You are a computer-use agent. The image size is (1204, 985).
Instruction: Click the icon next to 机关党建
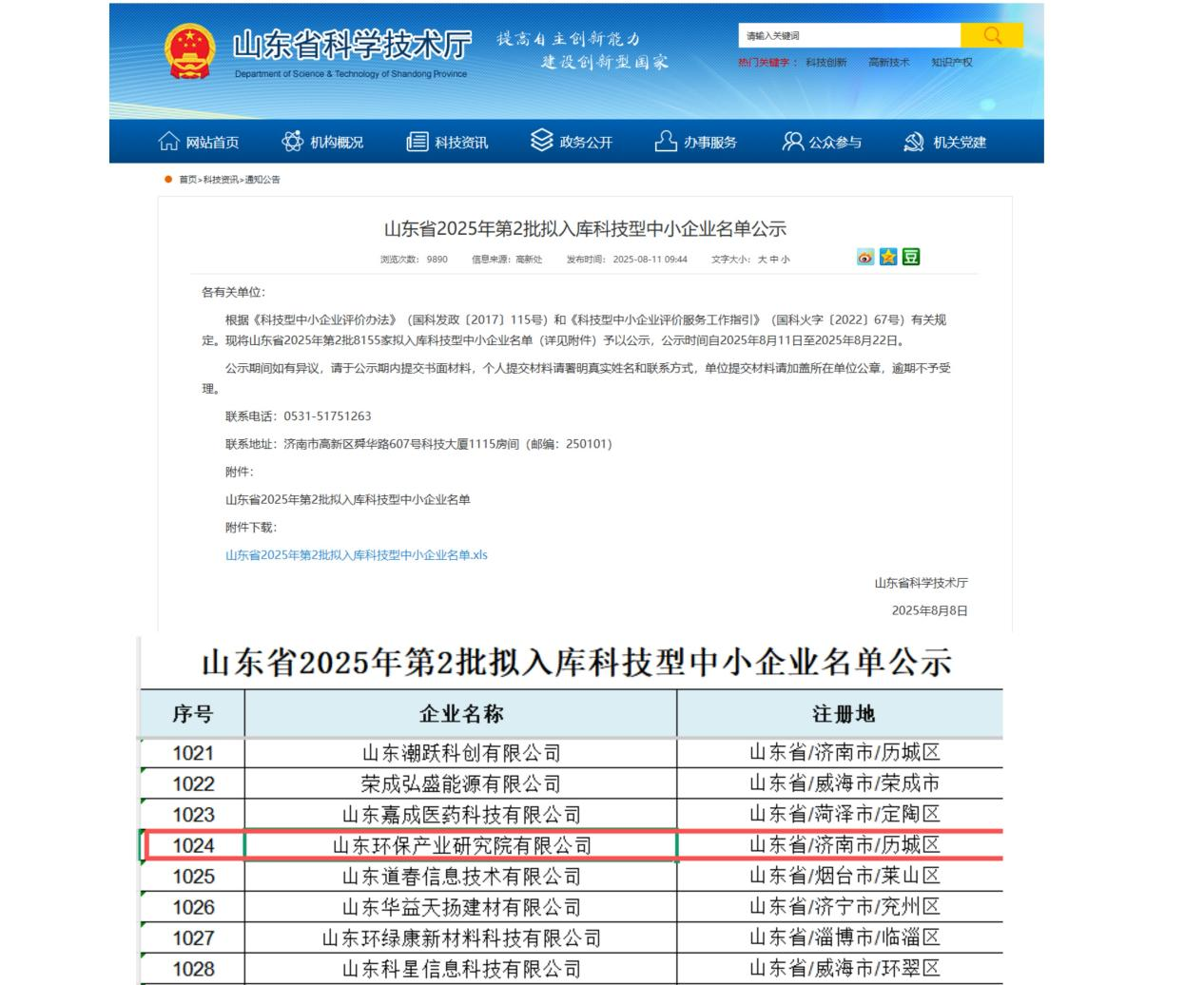coord(915,141)
